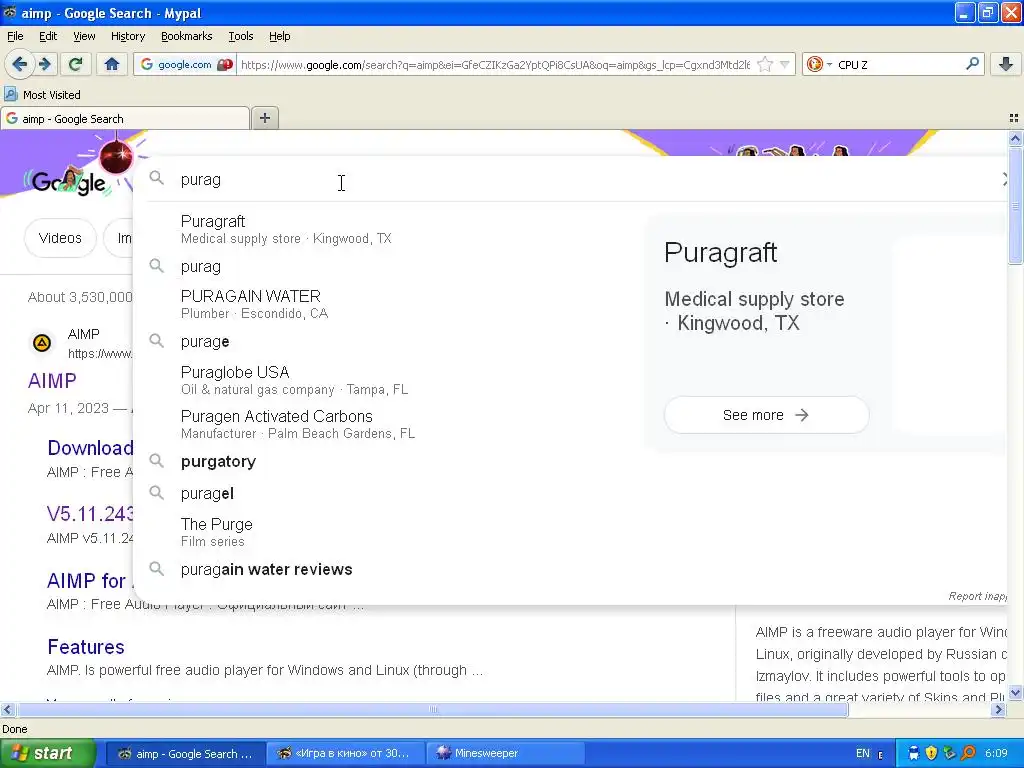1024x768 pixels.
Task: Go back with the Back arrow button
Action: 20,64
